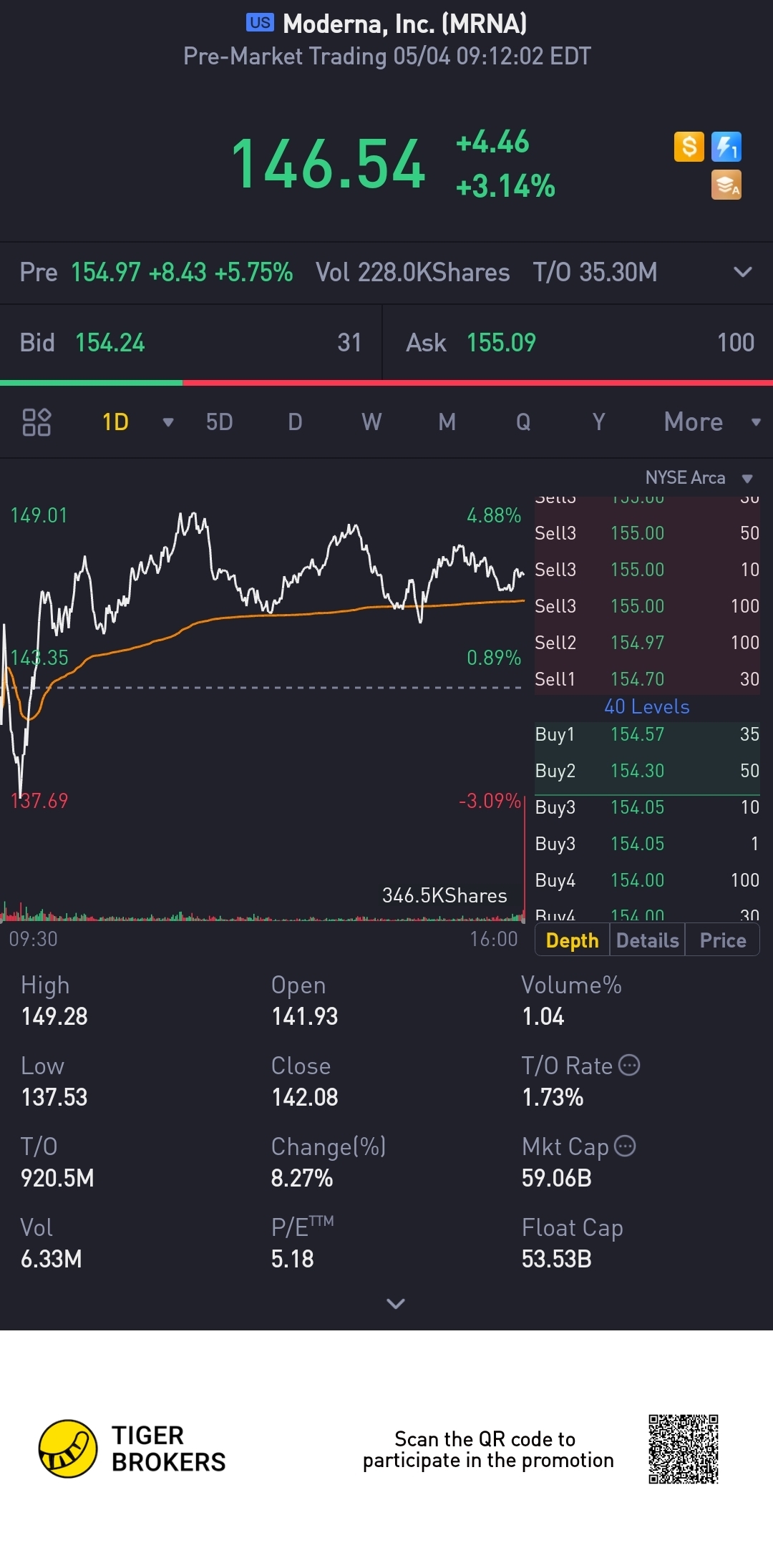Select the Depth tab
The width and height of the screenshot is (773, 1568).
click(x=572, y=940)
